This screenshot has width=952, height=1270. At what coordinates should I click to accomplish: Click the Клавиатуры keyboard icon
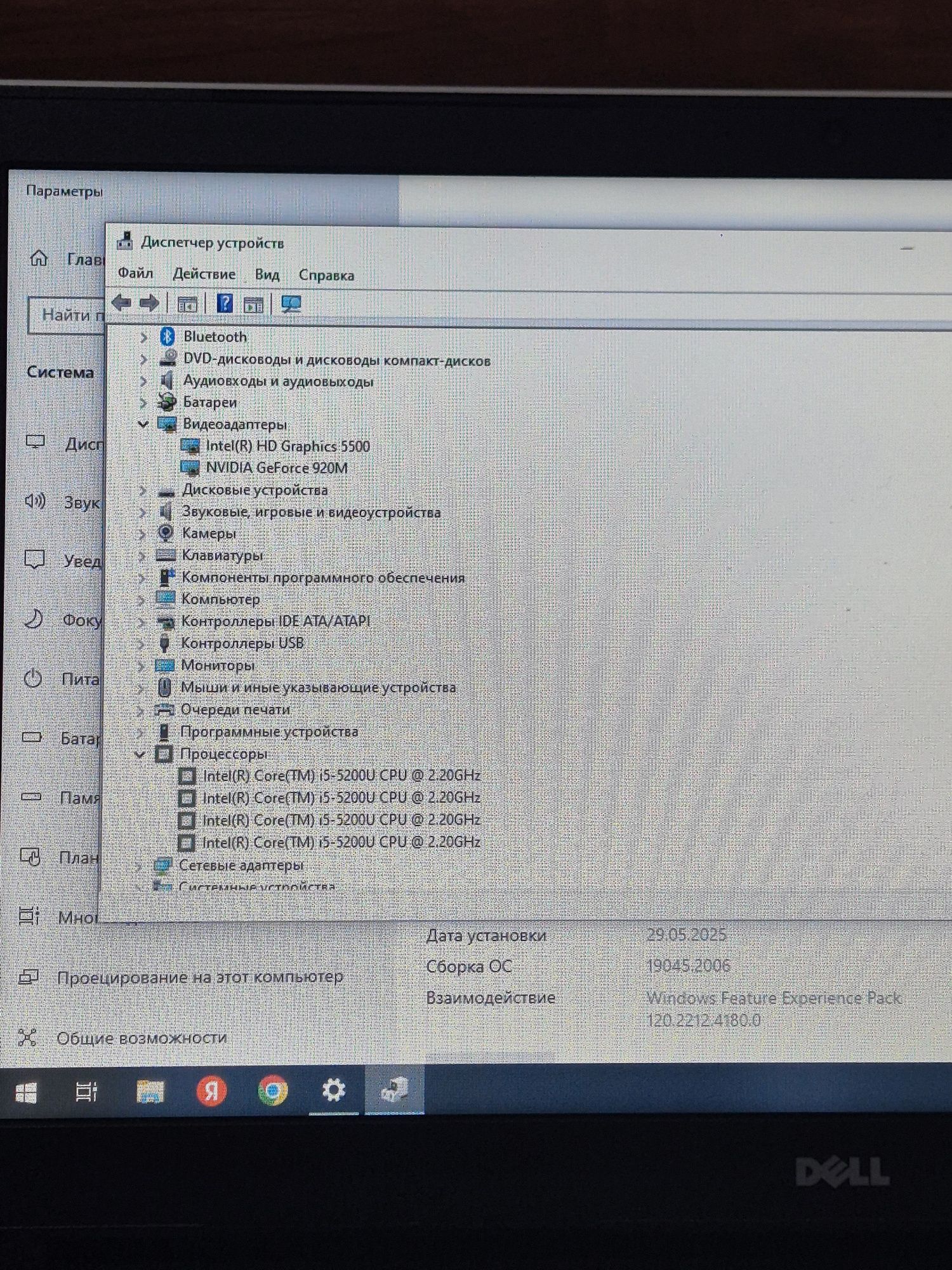tap(166, 555)
